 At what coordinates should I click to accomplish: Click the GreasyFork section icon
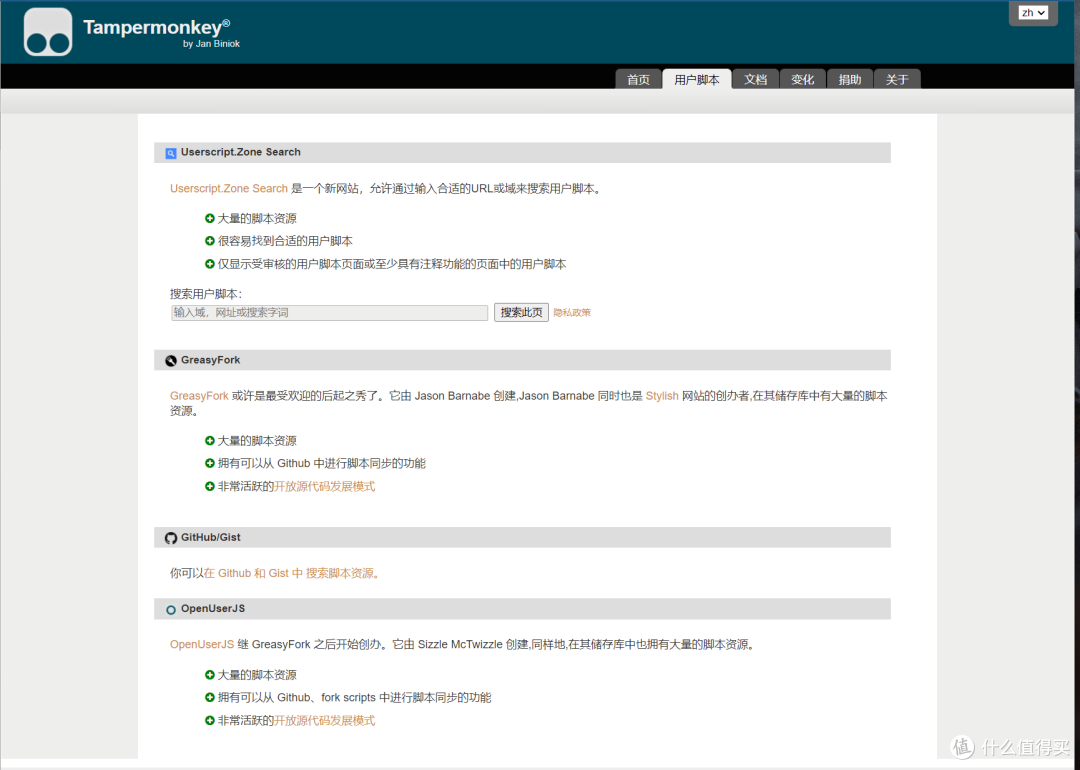[171, 360]
